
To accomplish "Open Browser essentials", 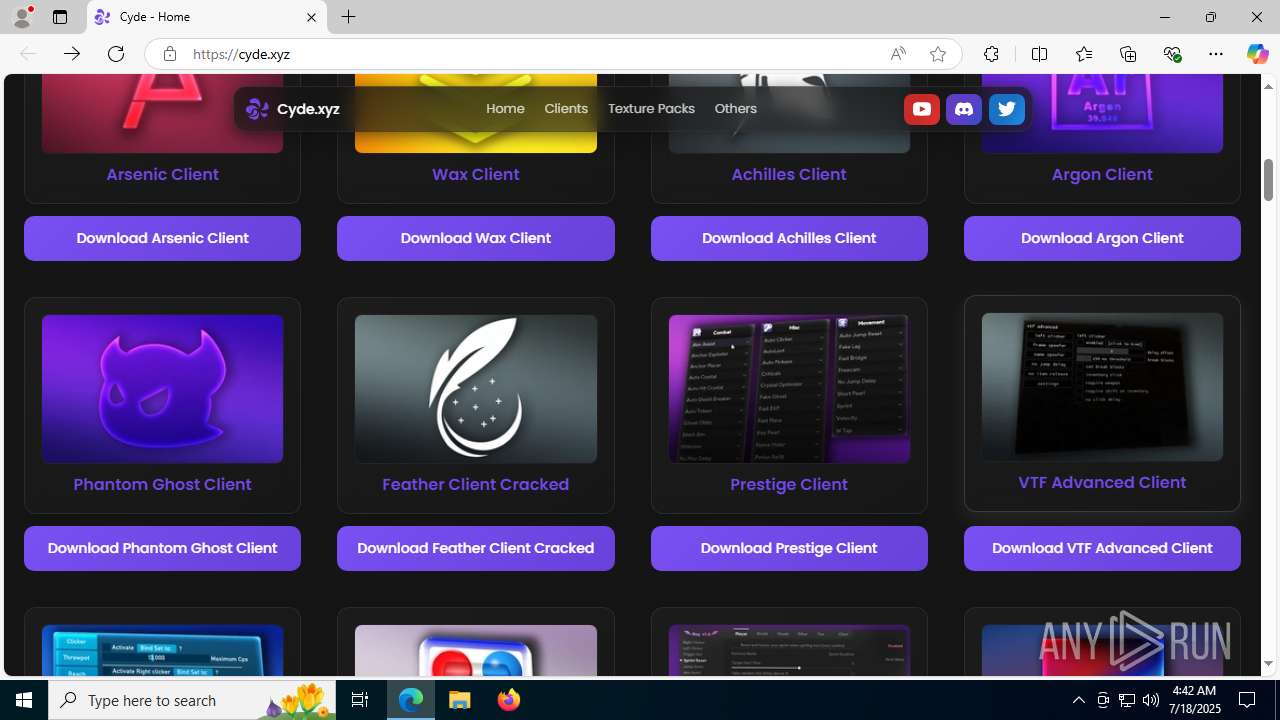I will pos(1172,54).
